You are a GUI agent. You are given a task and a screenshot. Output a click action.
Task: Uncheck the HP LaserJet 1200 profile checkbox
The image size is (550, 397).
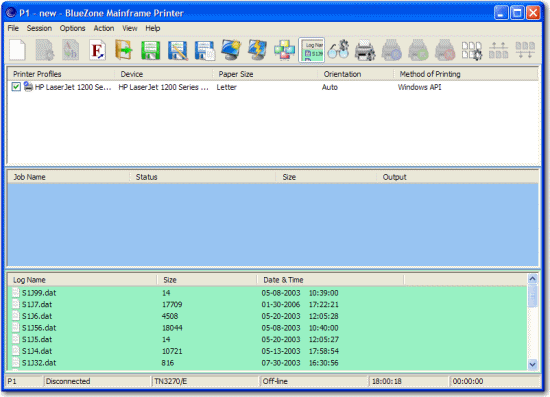click(x=16, y=87)
